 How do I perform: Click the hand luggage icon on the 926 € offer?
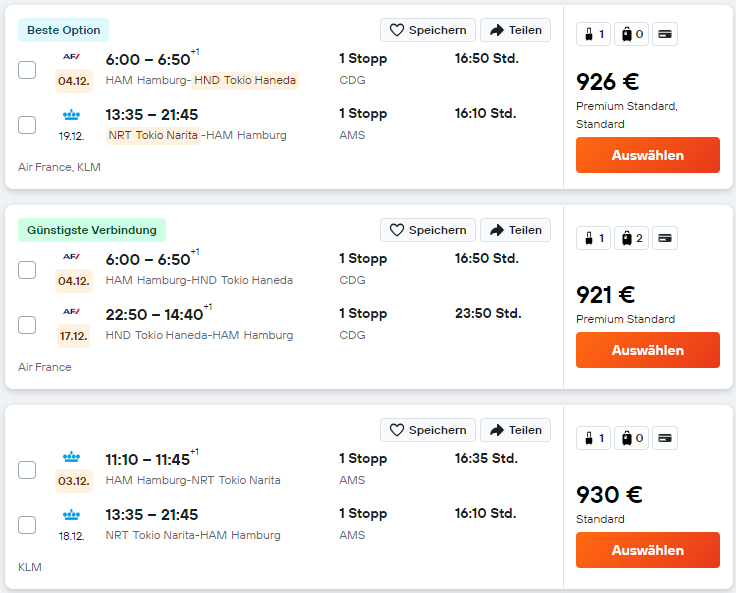[593, 34]
